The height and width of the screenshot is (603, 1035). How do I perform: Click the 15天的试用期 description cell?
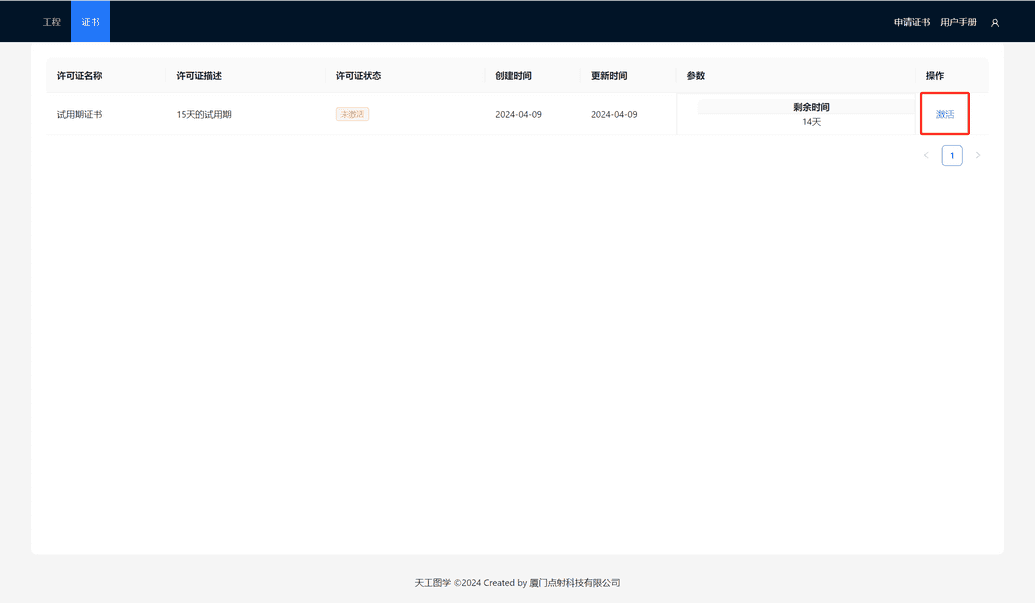pyautogui.click(x=204, y=114)
